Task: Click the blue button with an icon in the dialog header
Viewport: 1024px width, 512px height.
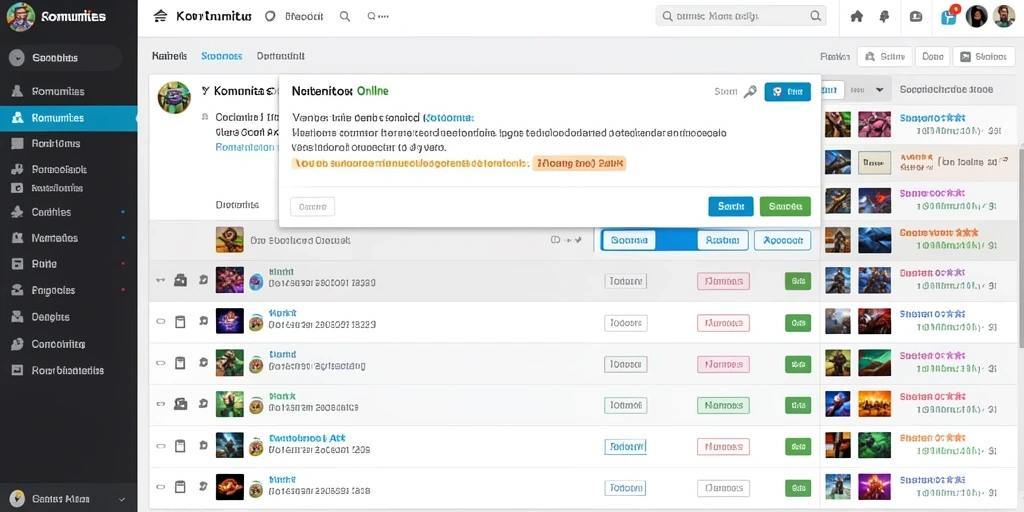Action: point(788,92)
